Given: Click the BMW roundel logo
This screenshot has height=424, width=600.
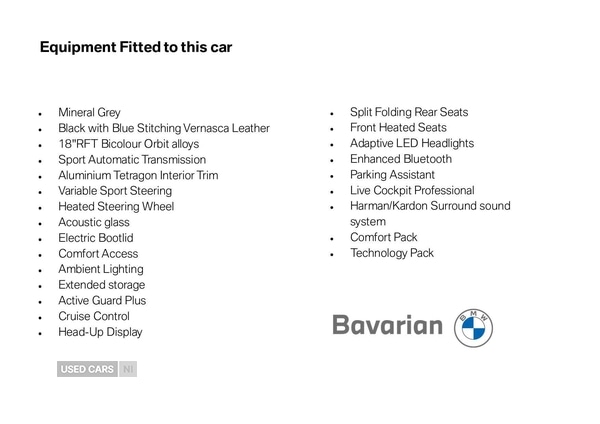Looking at the screenshot, I should pyautogui.click(x=474, y=327).
